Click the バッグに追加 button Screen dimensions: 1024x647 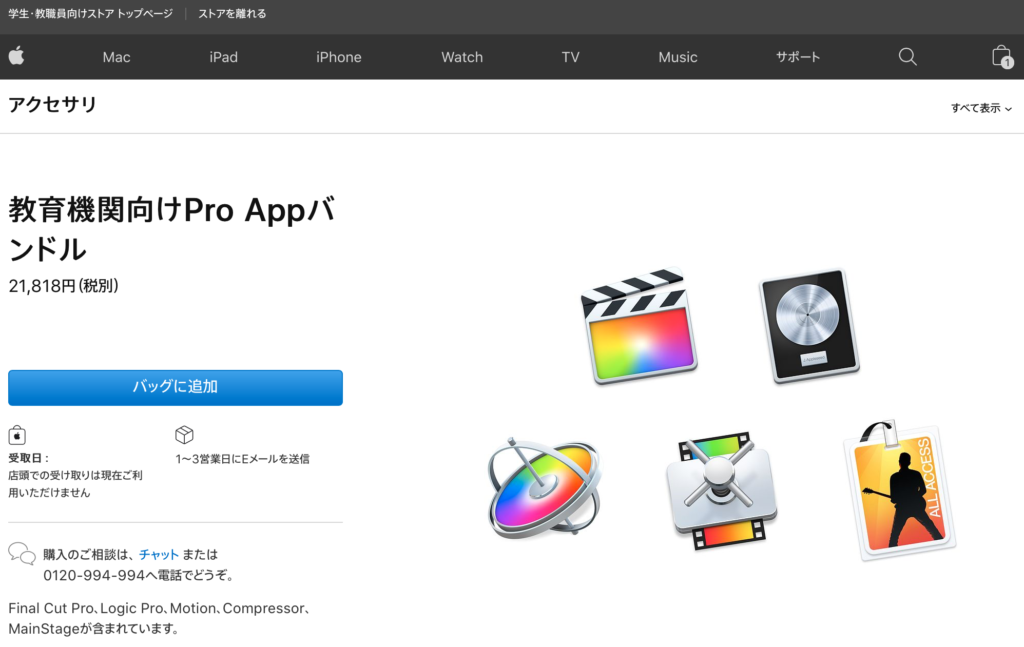click(175, 388)
